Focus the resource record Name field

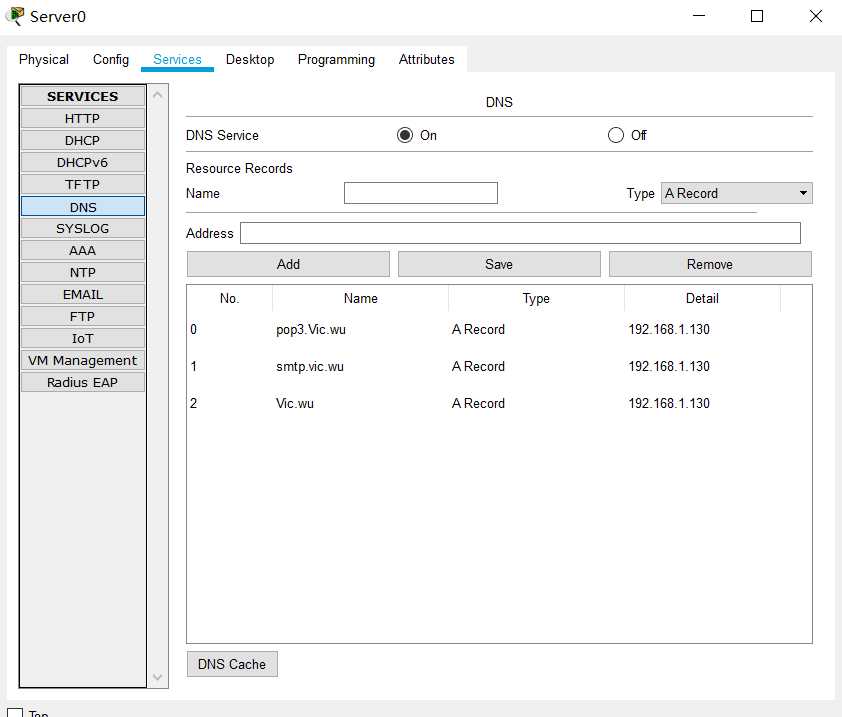pyautogui.click(x=421, y=193)
